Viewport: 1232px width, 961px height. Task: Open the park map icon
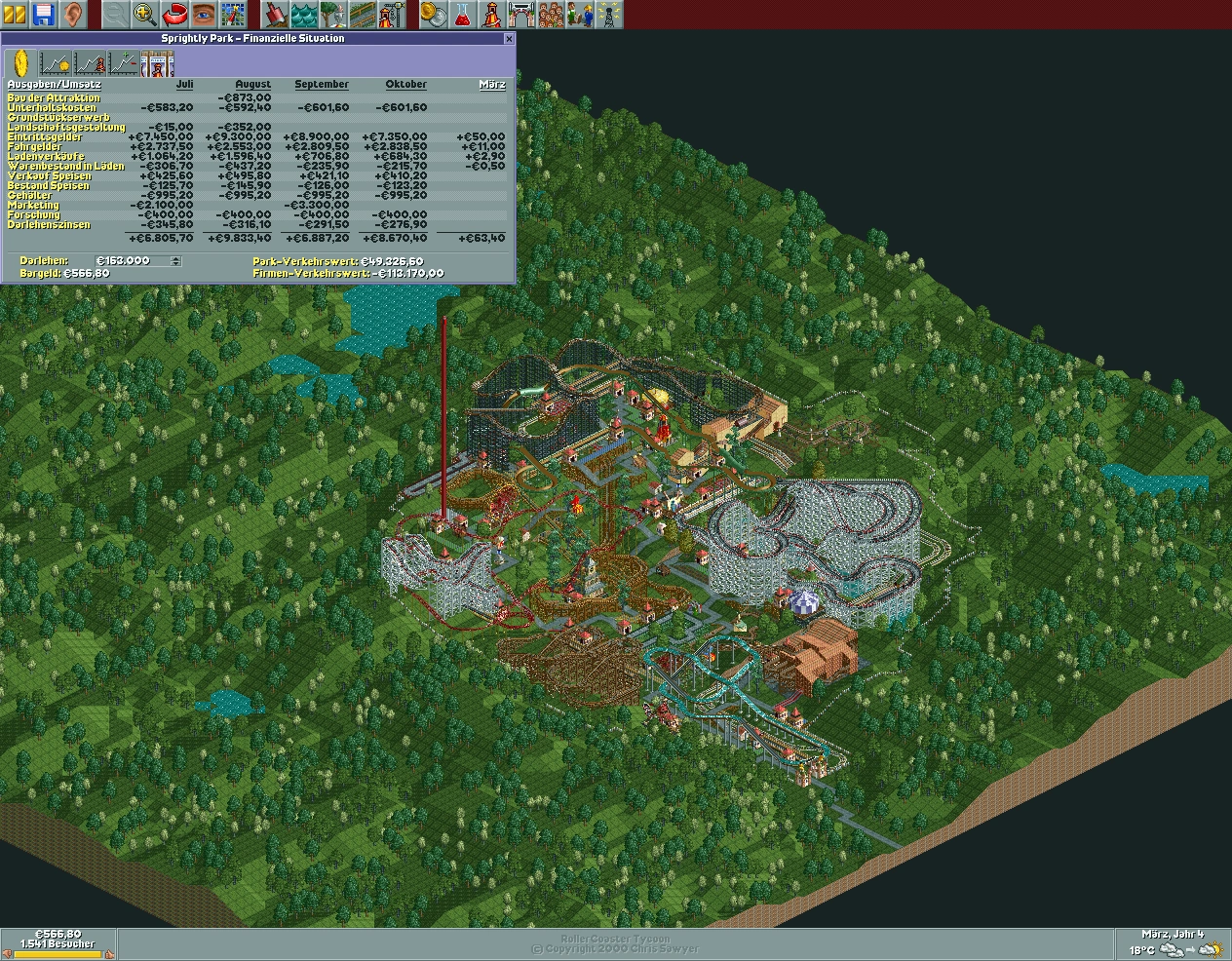click(x=233, y=15)
